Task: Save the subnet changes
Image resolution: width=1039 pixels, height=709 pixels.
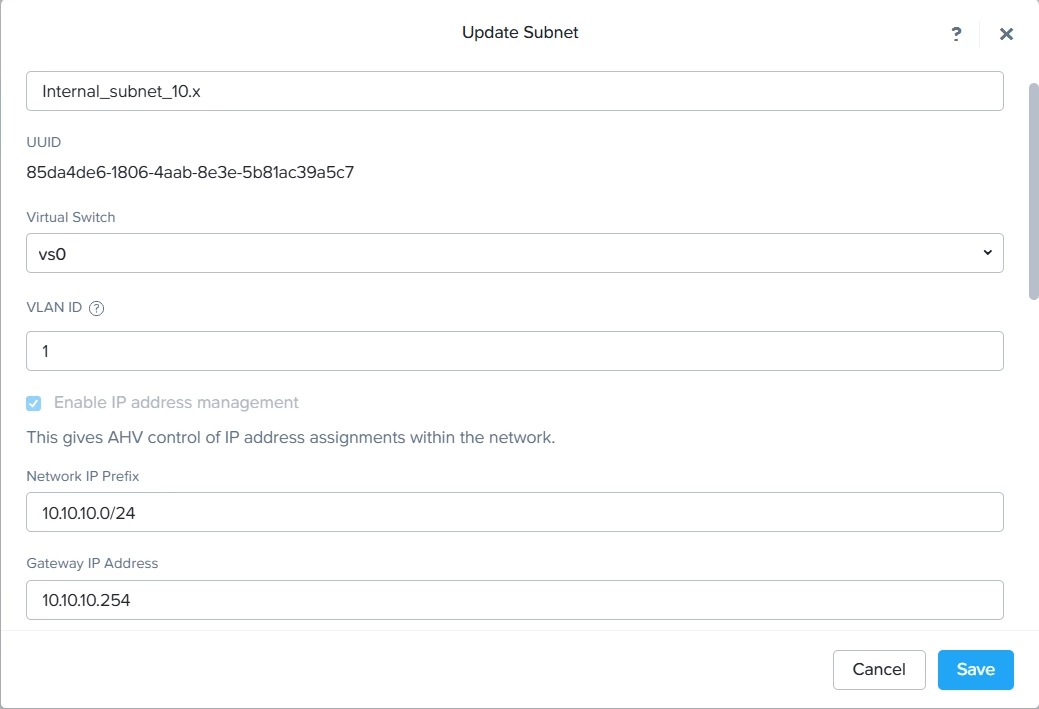Action: point(975,669)
